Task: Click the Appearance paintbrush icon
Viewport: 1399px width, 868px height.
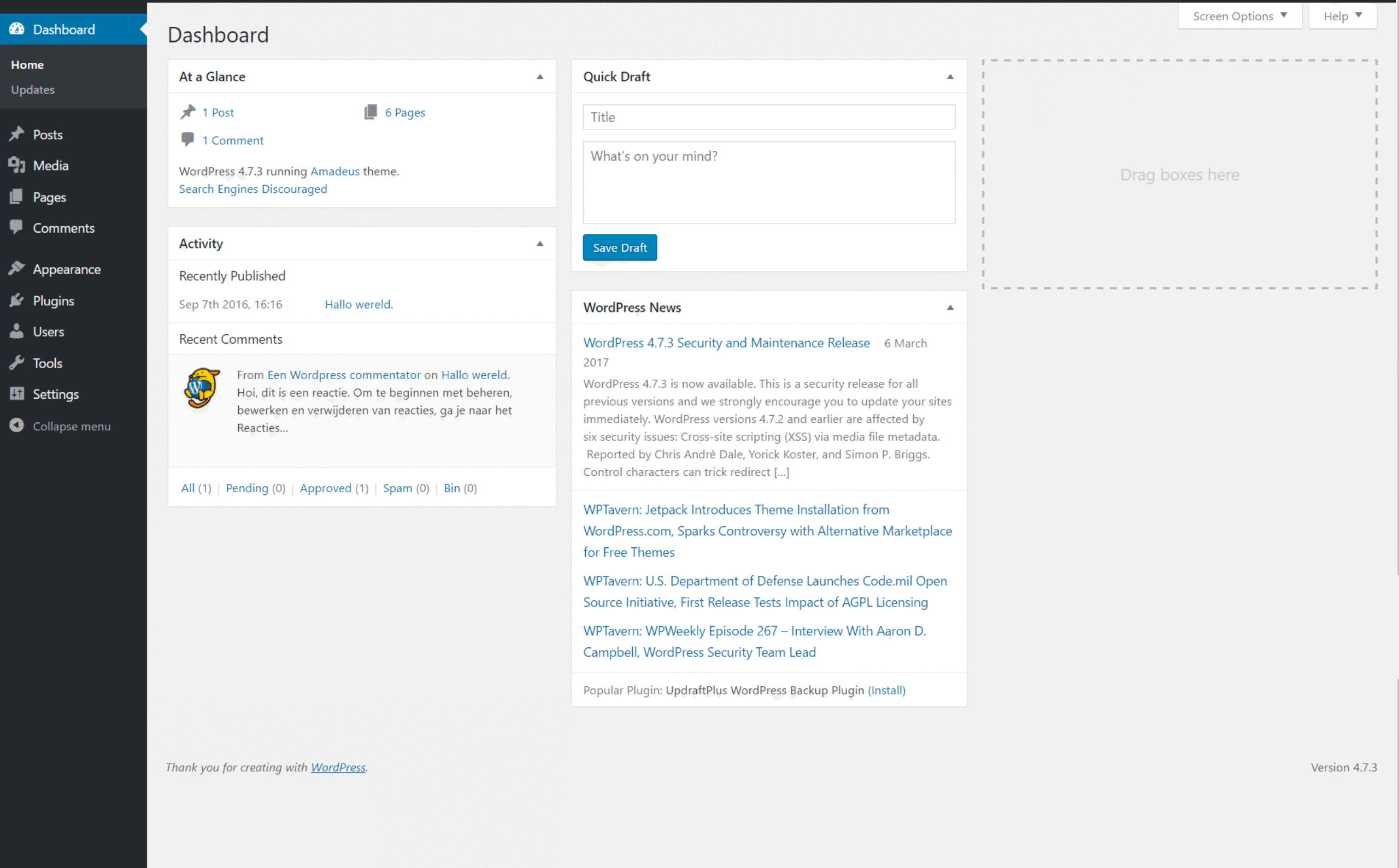Action: 16,269
